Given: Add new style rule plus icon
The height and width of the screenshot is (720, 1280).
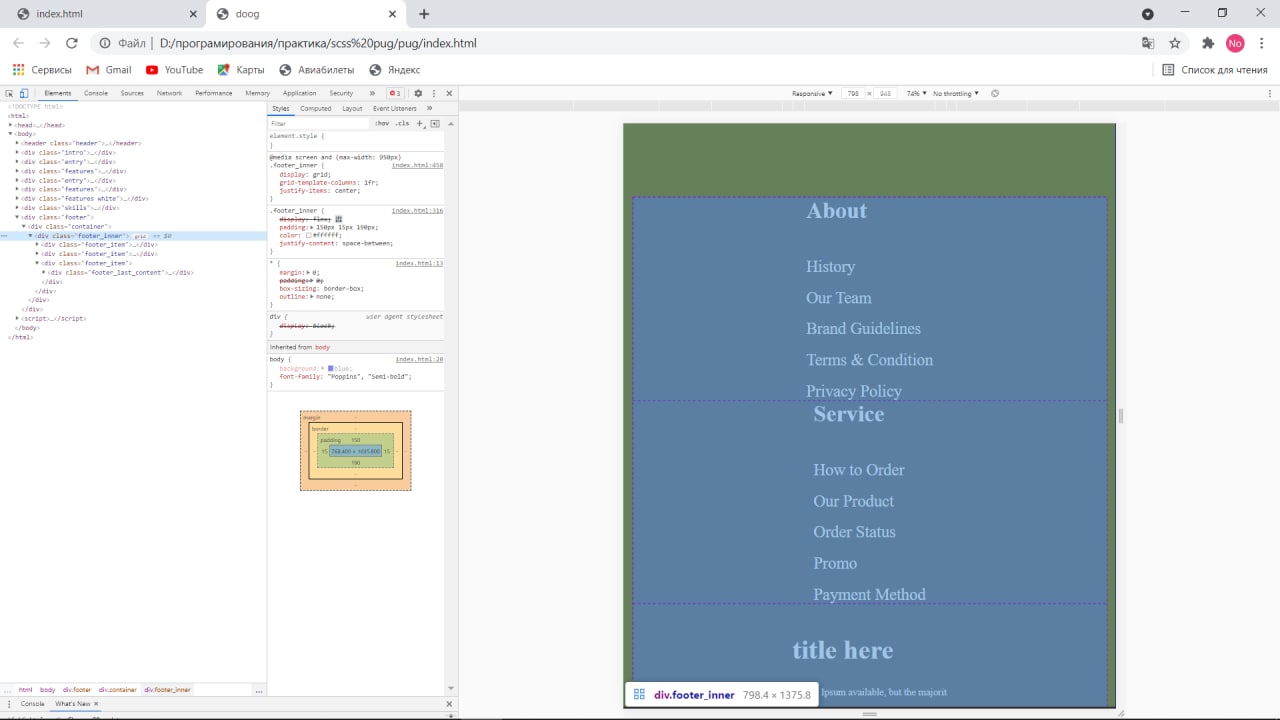Looking at the screenshot, I should (x=420, y=123).
